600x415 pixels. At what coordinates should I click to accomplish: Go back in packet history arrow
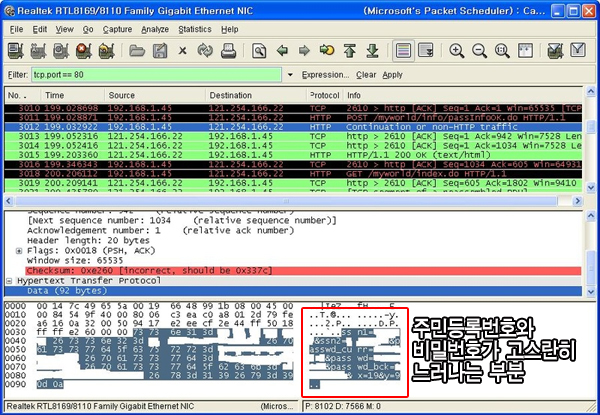pyautogui.click(x=282, y=50)
